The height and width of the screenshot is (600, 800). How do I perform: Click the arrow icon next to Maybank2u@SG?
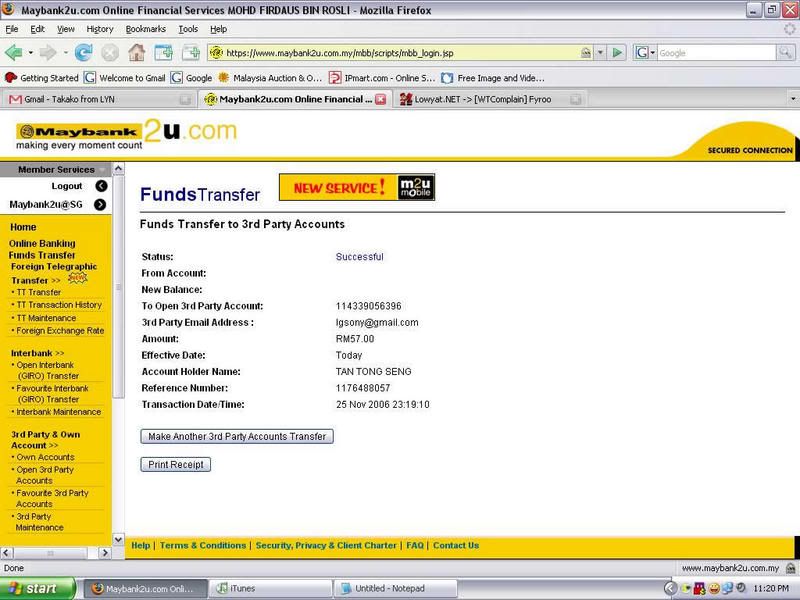click(101, 205)
